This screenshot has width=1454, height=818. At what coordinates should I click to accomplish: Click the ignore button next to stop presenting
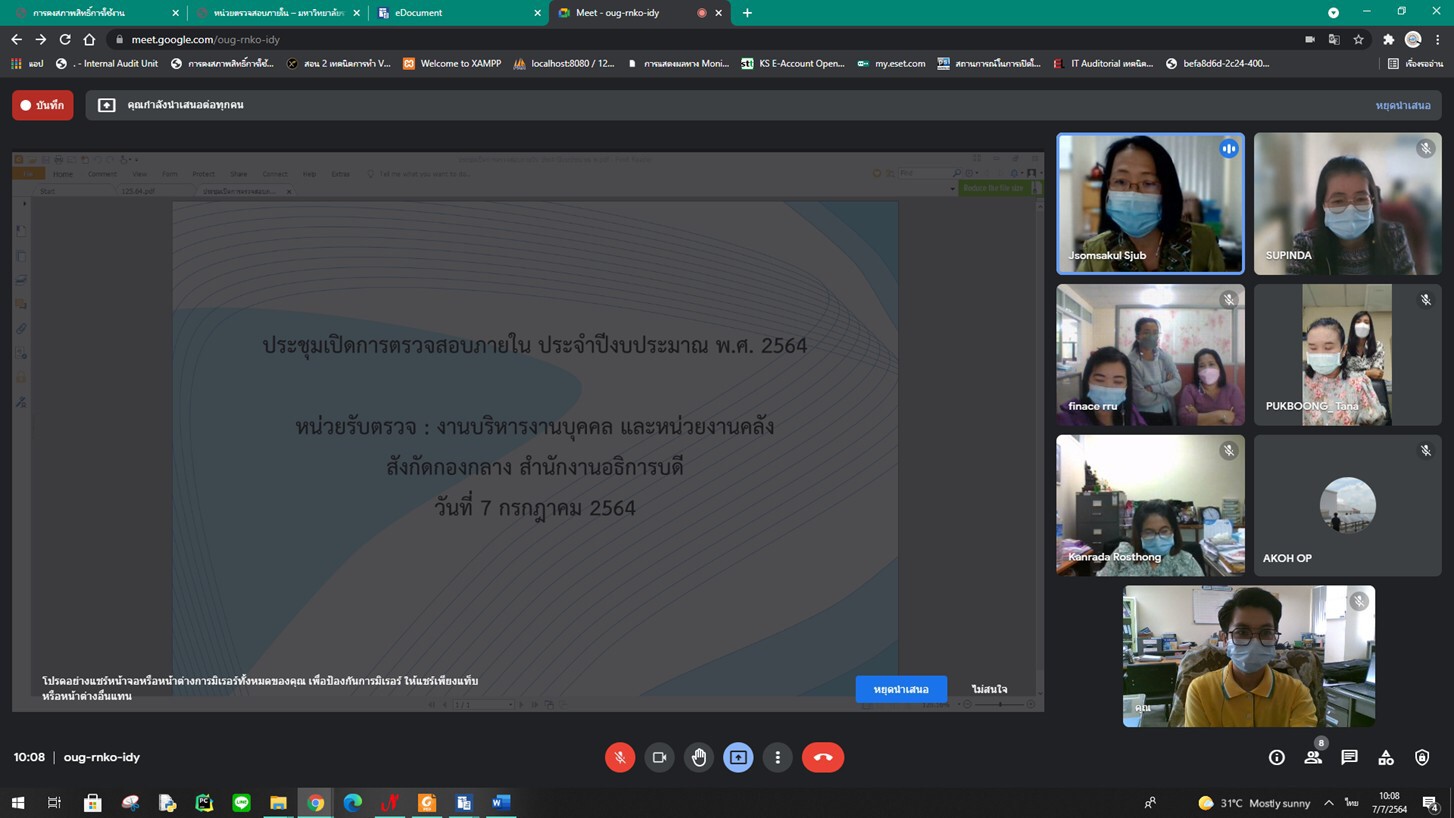point(989,689)
